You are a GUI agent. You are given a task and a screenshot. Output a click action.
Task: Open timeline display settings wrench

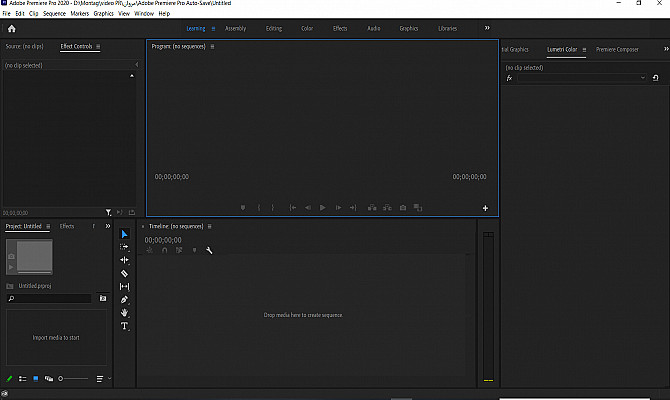click(x=209, y=250)
